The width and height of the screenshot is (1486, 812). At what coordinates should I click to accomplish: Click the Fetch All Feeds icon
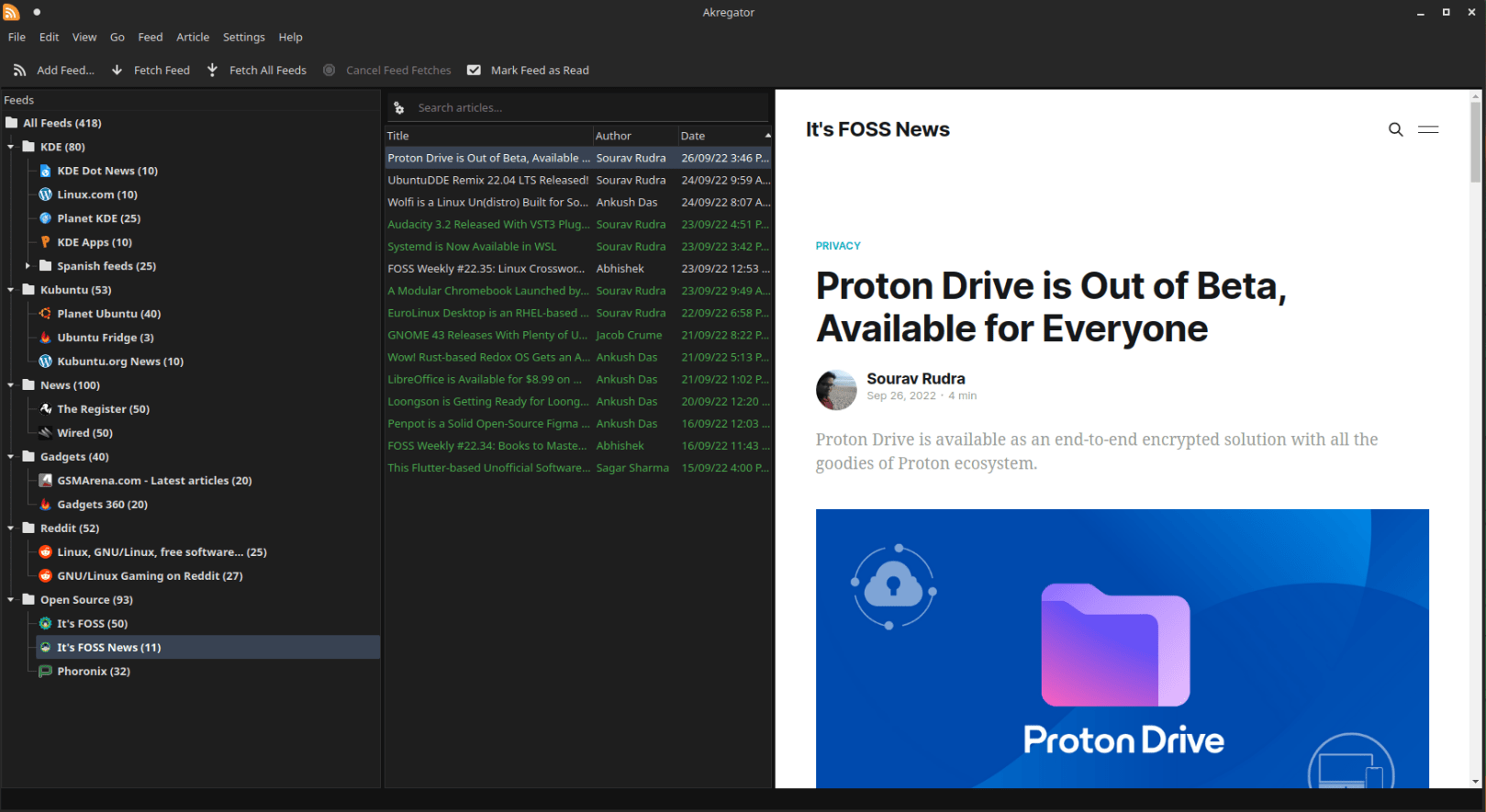point(212,70)
